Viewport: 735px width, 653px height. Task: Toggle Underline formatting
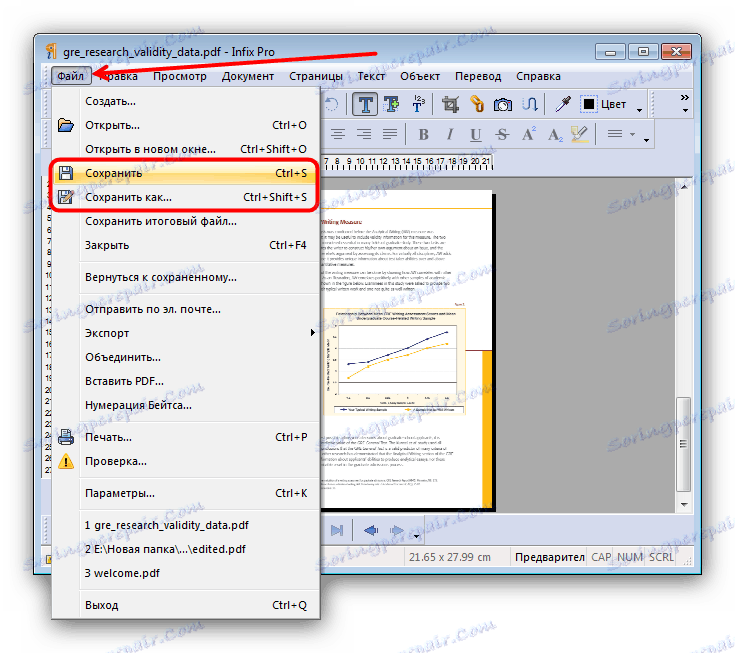(x=476, y=135)
